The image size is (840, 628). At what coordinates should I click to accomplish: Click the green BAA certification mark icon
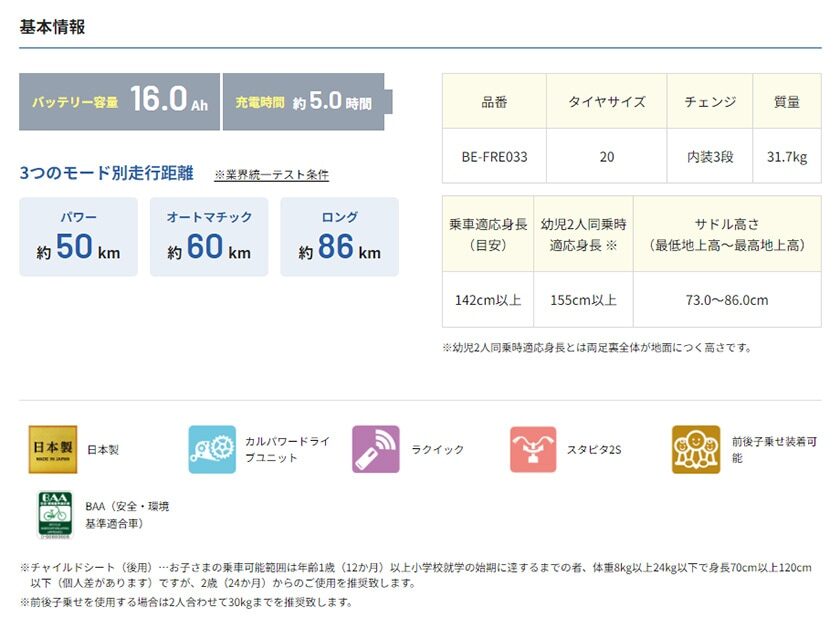point(55,514)
